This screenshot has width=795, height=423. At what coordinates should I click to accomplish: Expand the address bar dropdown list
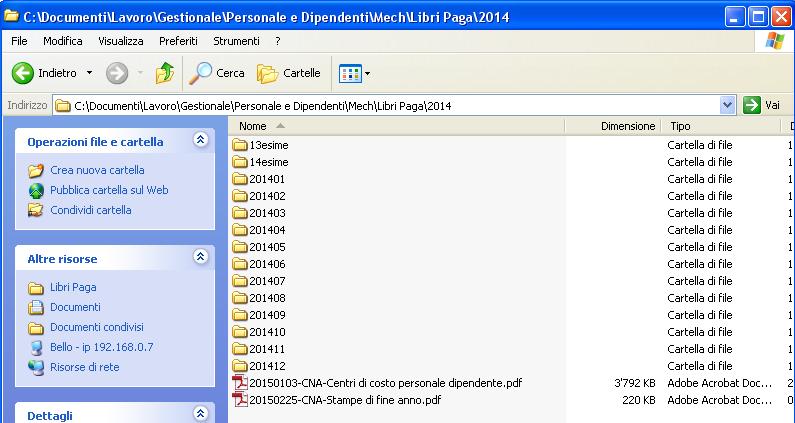[727, 105]
